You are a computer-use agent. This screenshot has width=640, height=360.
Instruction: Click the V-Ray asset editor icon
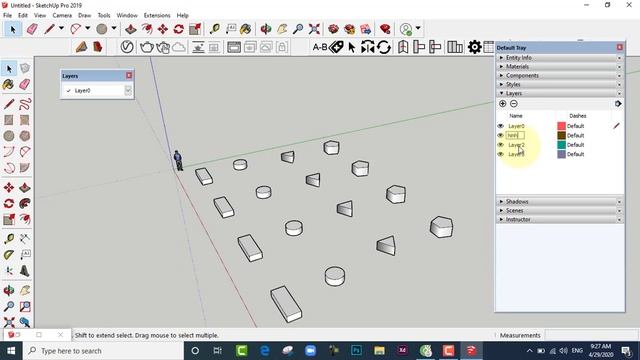pyautogui.click(x=127, y=47)
